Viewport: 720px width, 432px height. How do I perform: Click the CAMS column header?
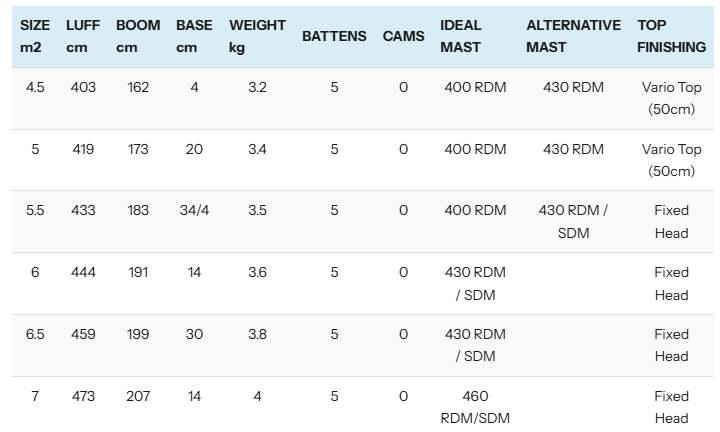click(403, 36)
